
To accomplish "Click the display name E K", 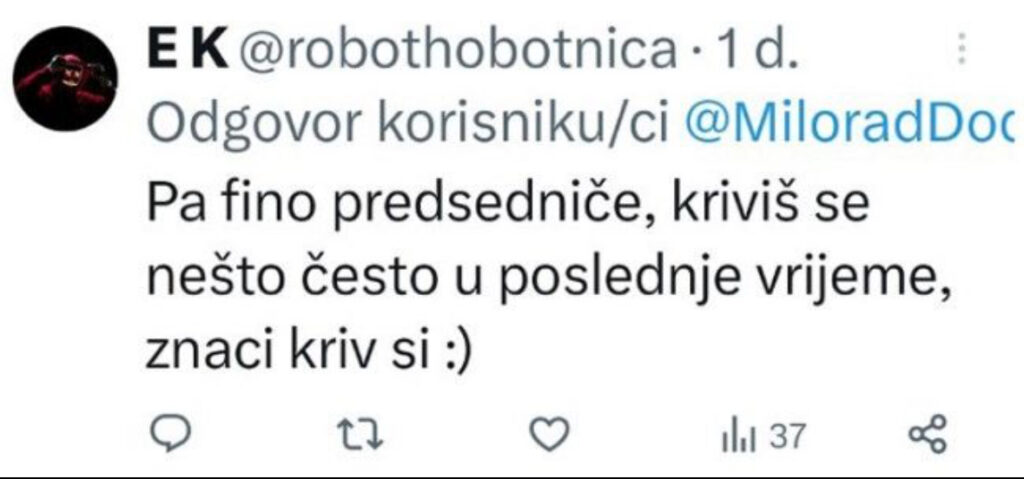I will (187, 50).
